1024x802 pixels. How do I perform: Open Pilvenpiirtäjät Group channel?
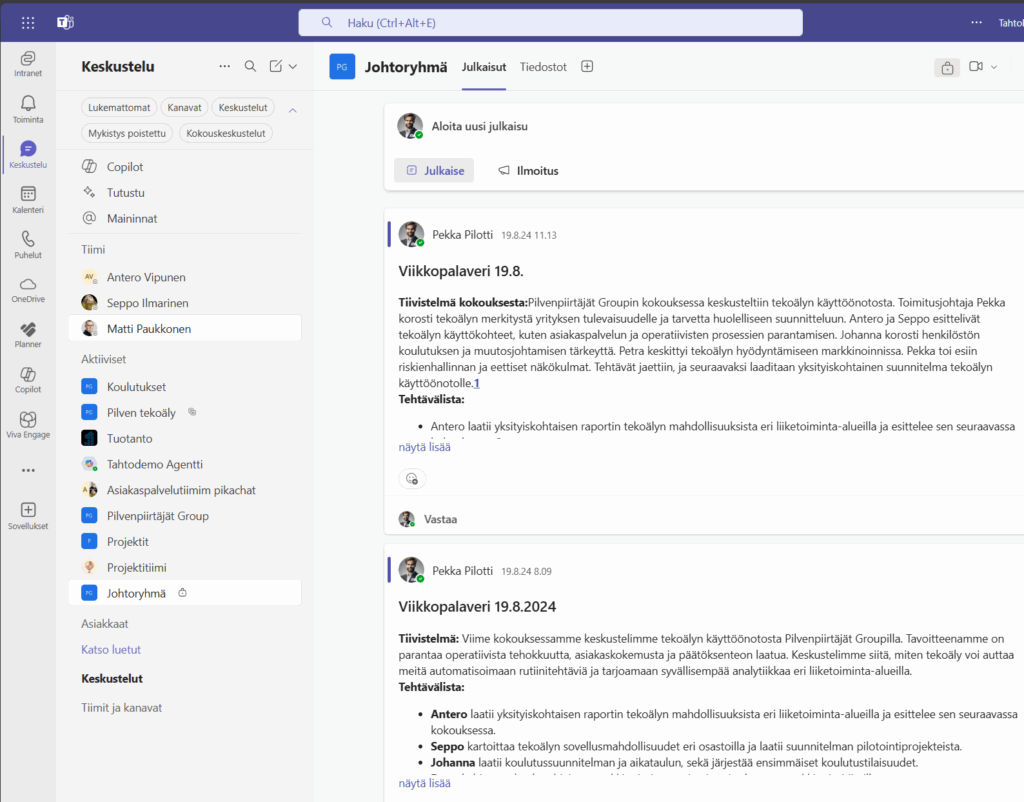[x=185, y=516]
